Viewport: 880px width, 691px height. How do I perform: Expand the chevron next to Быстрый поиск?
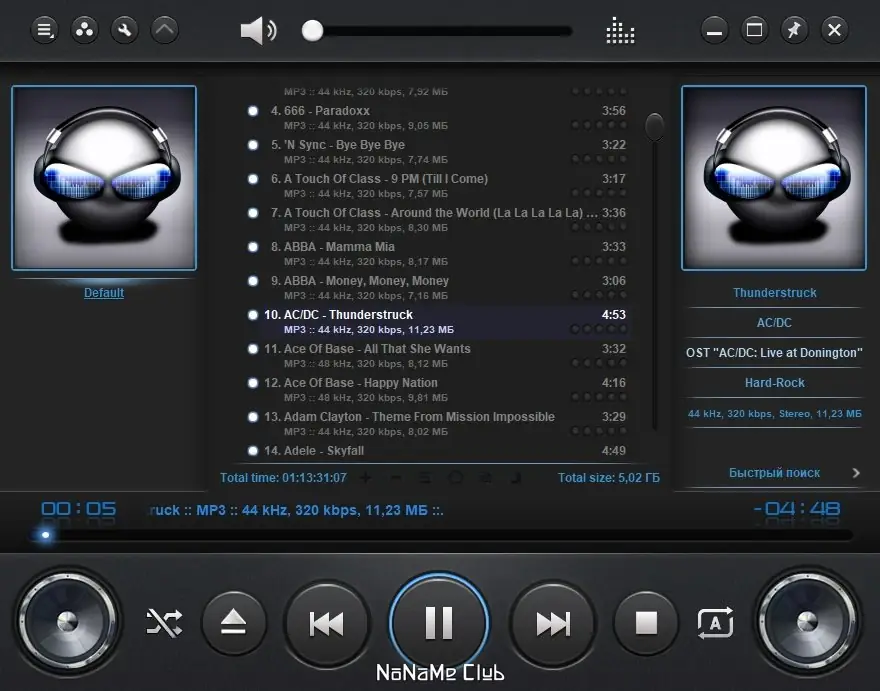tap(856, 473)
